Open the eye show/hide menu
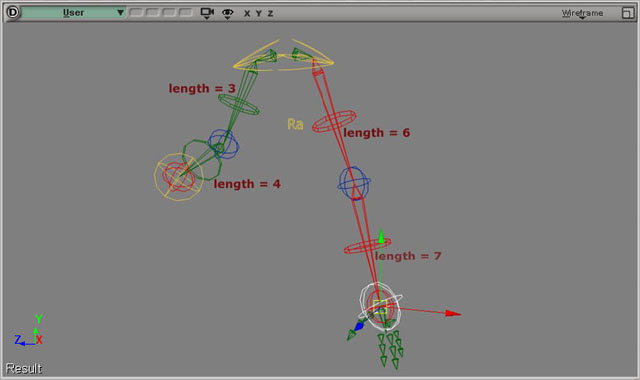 point(228,13)
